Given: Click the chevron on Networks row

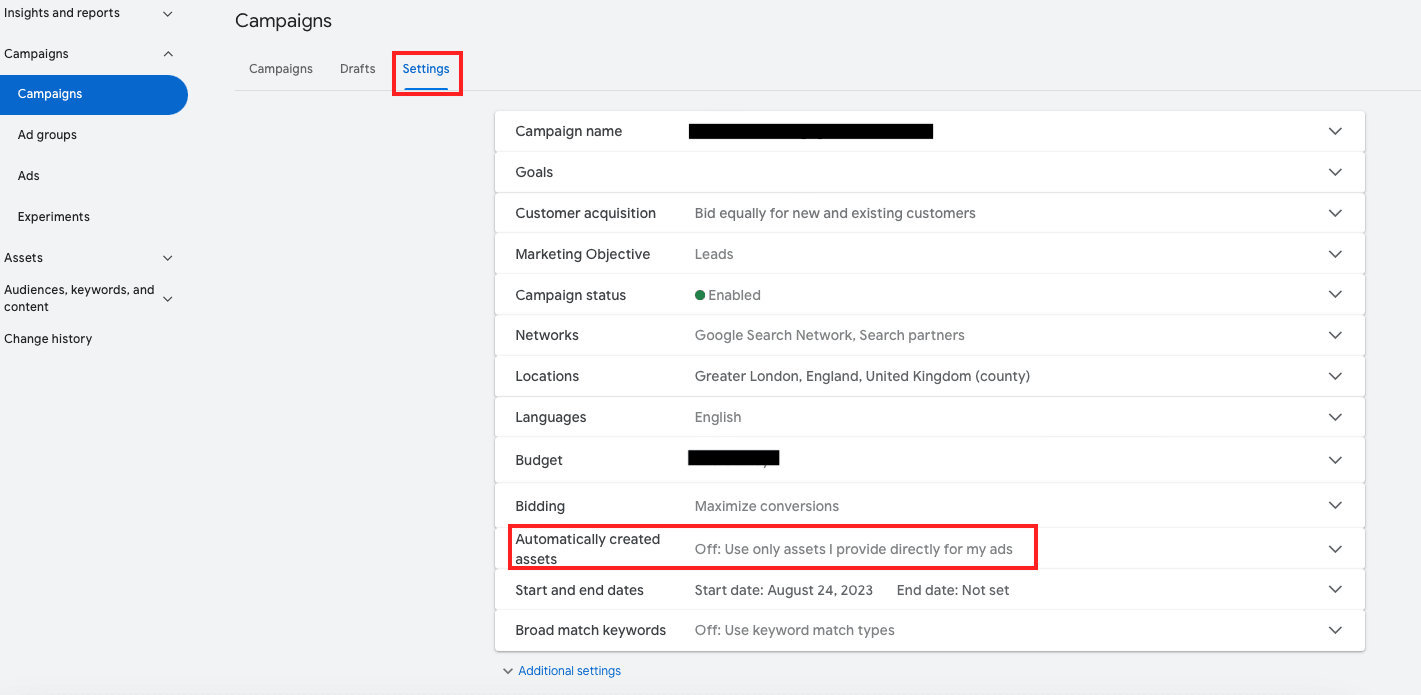Looking at the screenshot, I should click(x=1334, y=335).
